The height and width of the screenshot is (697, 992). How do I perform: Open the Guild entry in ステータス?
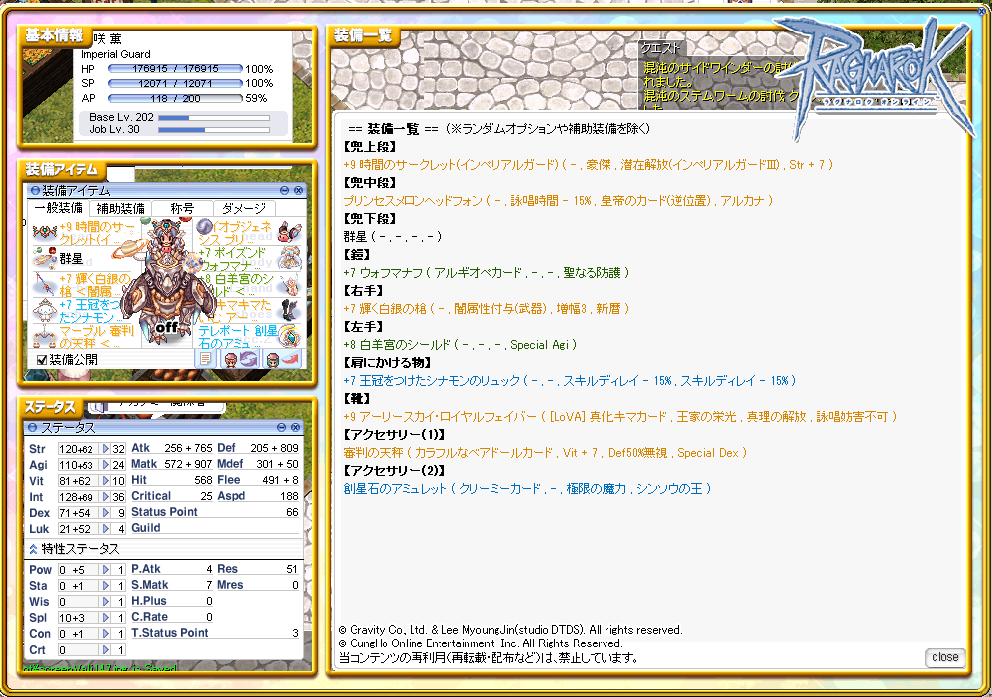click(x=145, y=527)
